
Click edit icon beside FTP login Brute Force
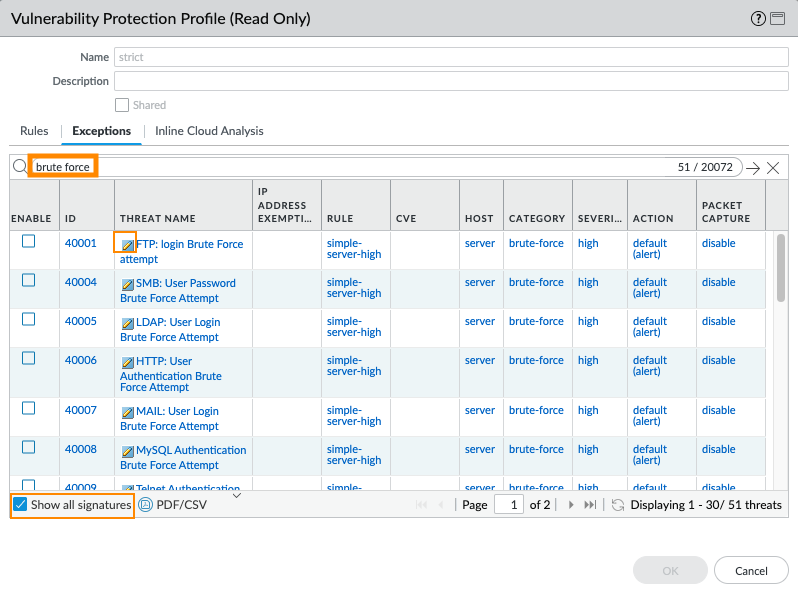(x=127, y=244)
